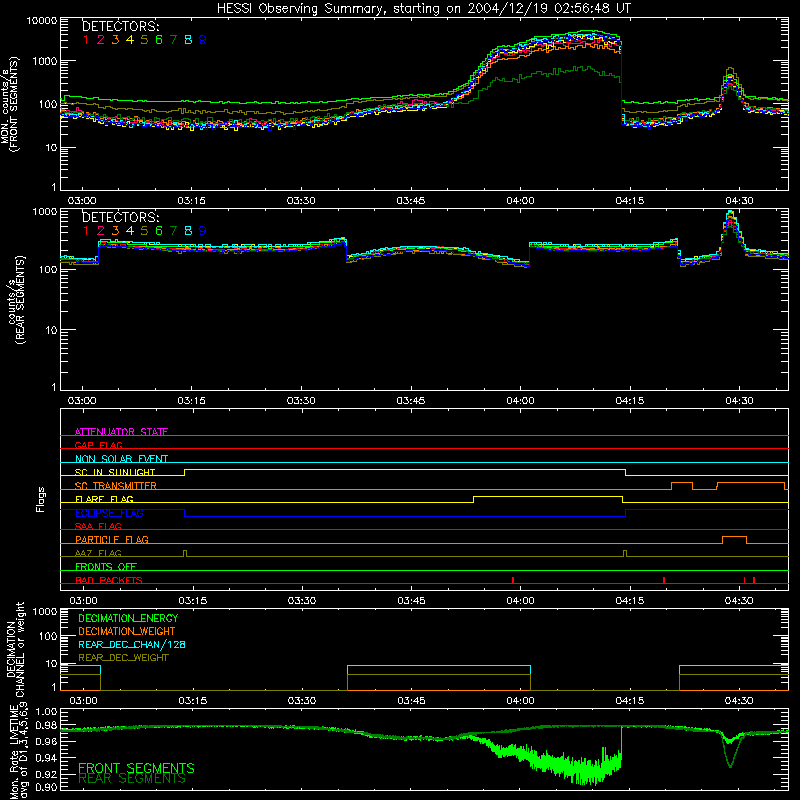Click the olive flag label below PARTICLE_FLAG
Screen dimensions: 800x800
[98, 553]
